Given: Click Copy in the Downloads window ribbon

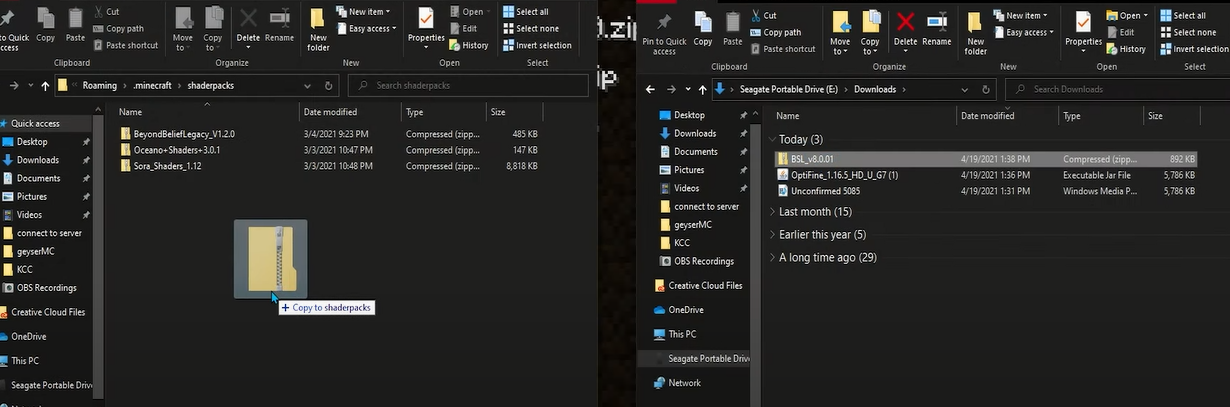Looking at the screenshot, I should pos(703,28).
